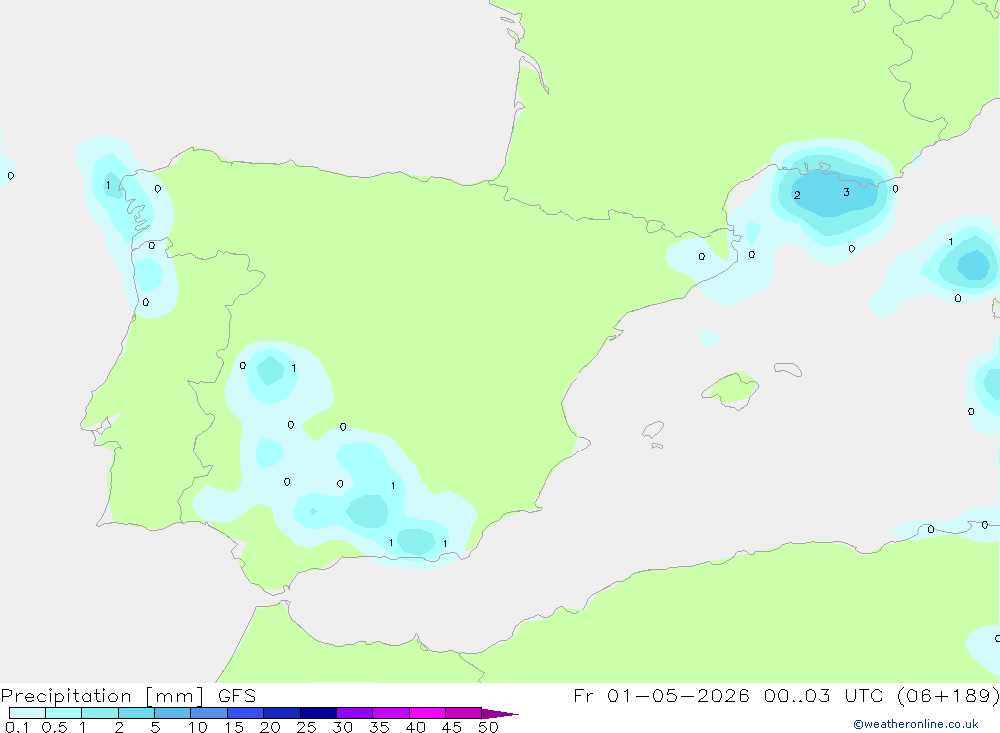
Task: Pick the 0.5–1 mm legend swatch
Action: (x=63, y=713)
